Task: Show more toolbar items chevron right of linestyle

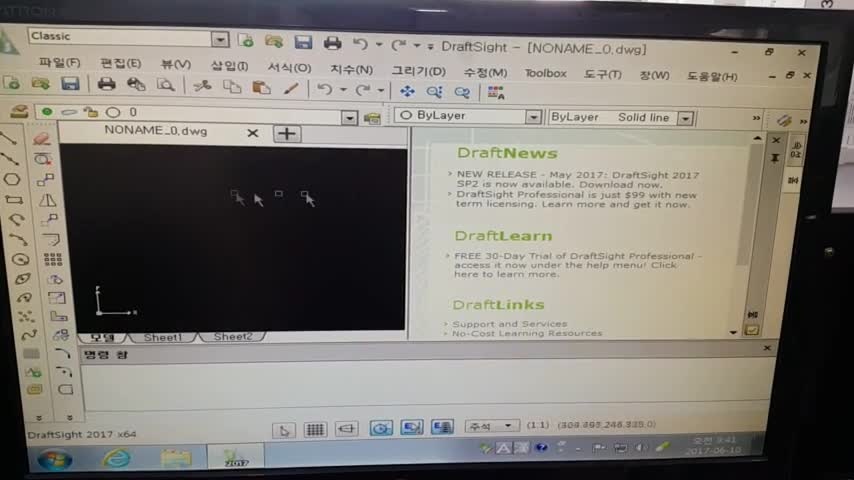Action: click(756, 118)
